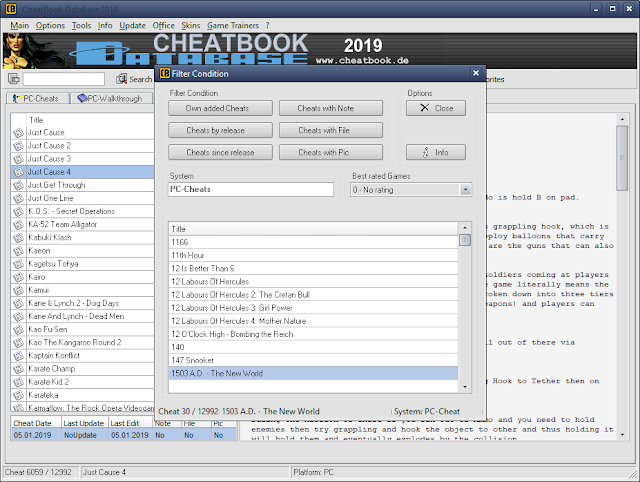Click the cheat icon beside Just Cause 2
The image size is (640, 482).
tap(18, 146)
